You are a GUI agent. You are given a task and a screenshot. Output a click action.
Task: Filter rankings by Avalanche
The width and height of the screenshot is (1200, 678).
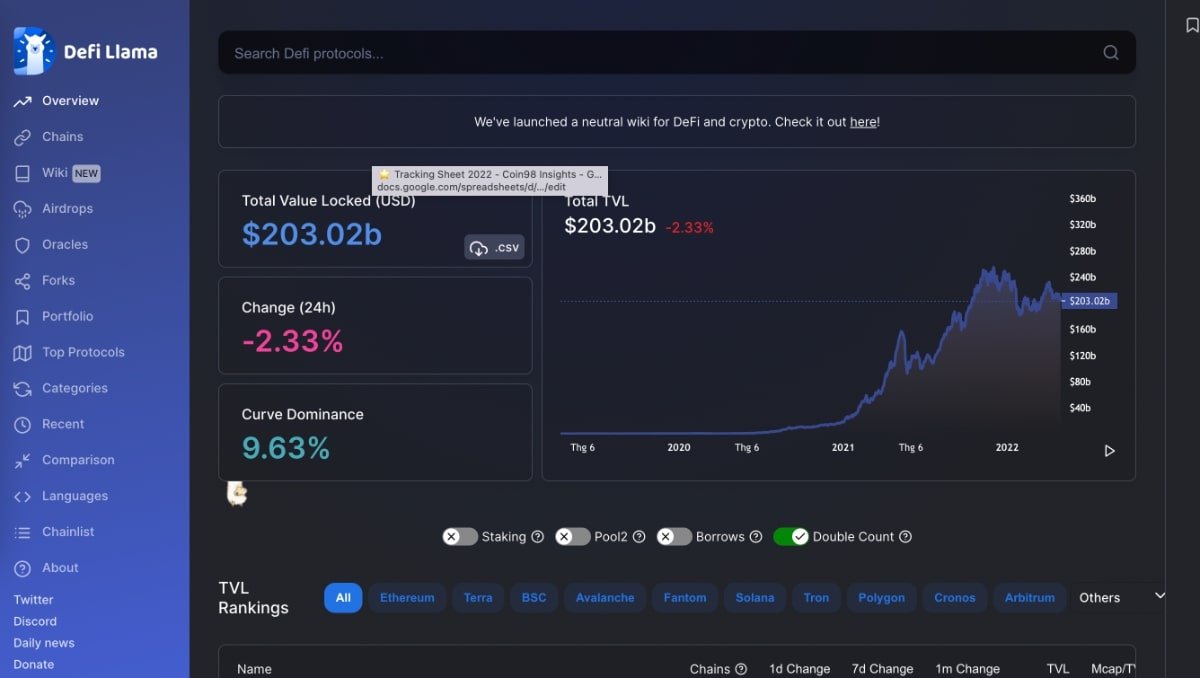pyautogui.click(x=605, y=598)
